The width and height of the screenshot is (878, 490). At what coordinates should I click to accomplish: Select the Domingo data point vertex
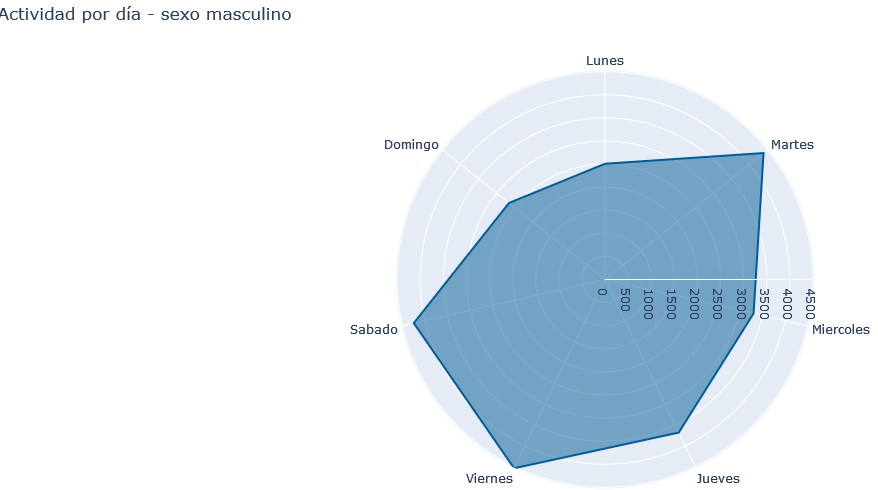pyautogui.click(x=509, y=203)
